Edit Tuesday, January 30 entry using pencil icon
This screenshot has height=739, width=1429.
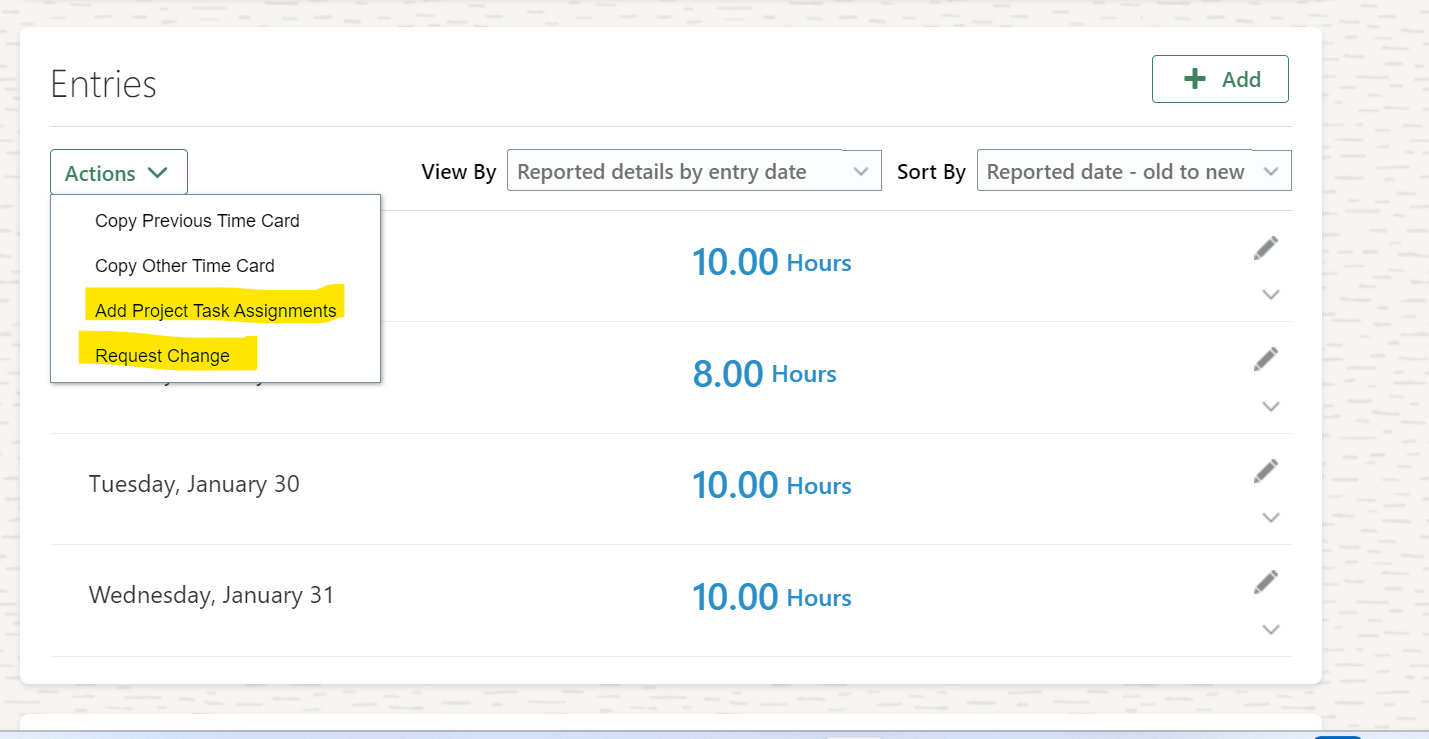1265,470
